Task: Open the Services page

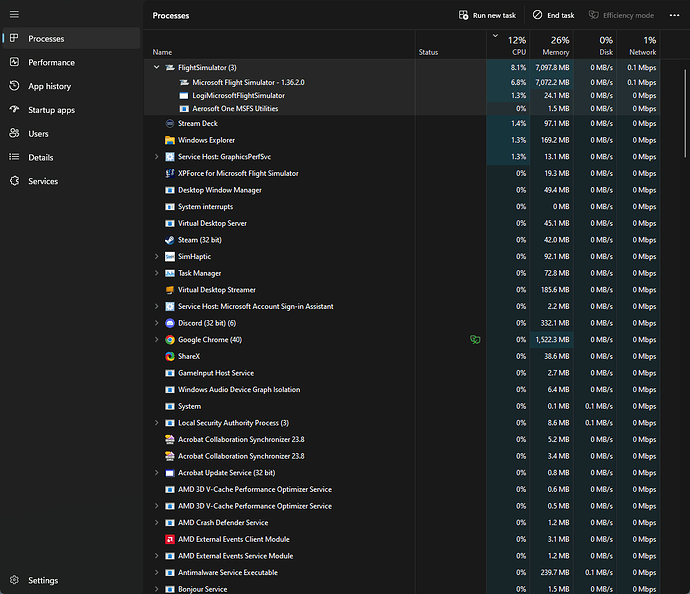Action: tap(71, 181)
